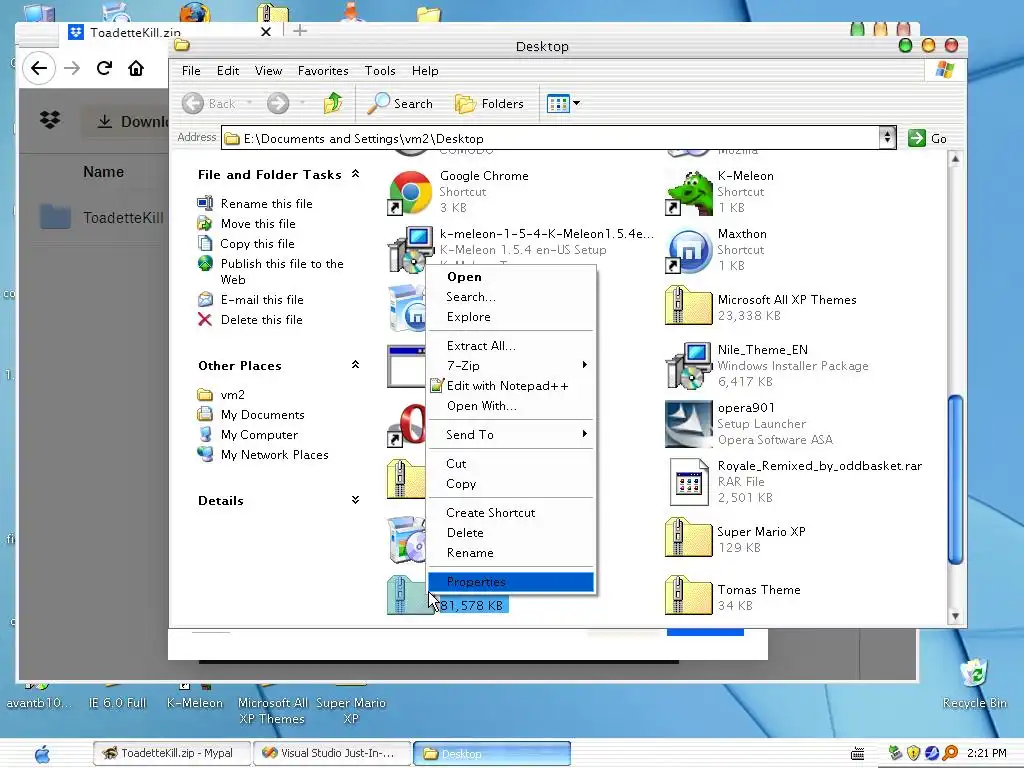Choose Delete in the context menu
Screen dimensions: 1024x768
click(511, 533)
